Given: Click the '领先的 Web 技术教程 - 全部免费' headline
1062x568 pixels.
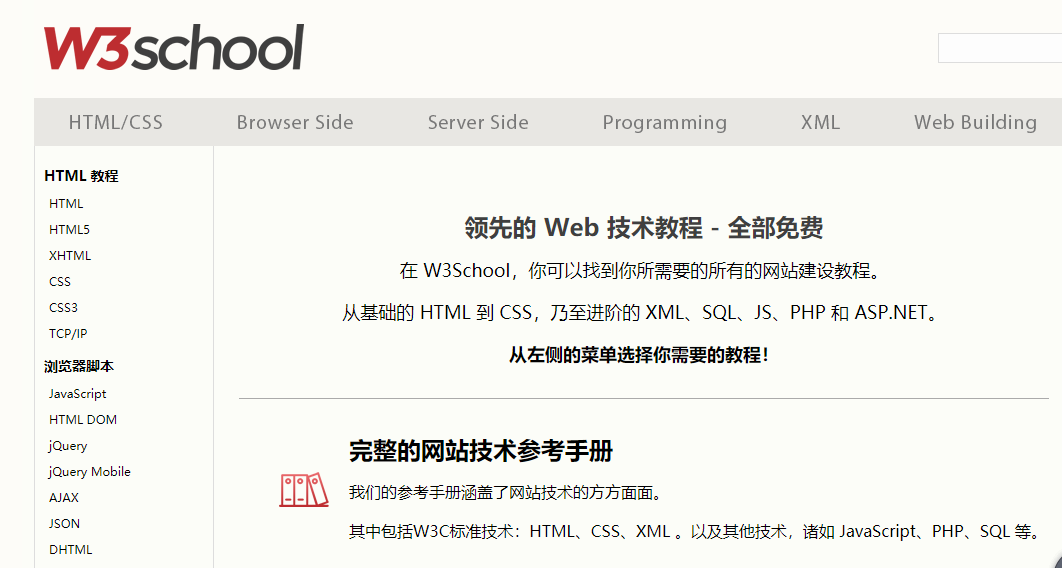Looking at the screenshot, I should click(643, 228).
